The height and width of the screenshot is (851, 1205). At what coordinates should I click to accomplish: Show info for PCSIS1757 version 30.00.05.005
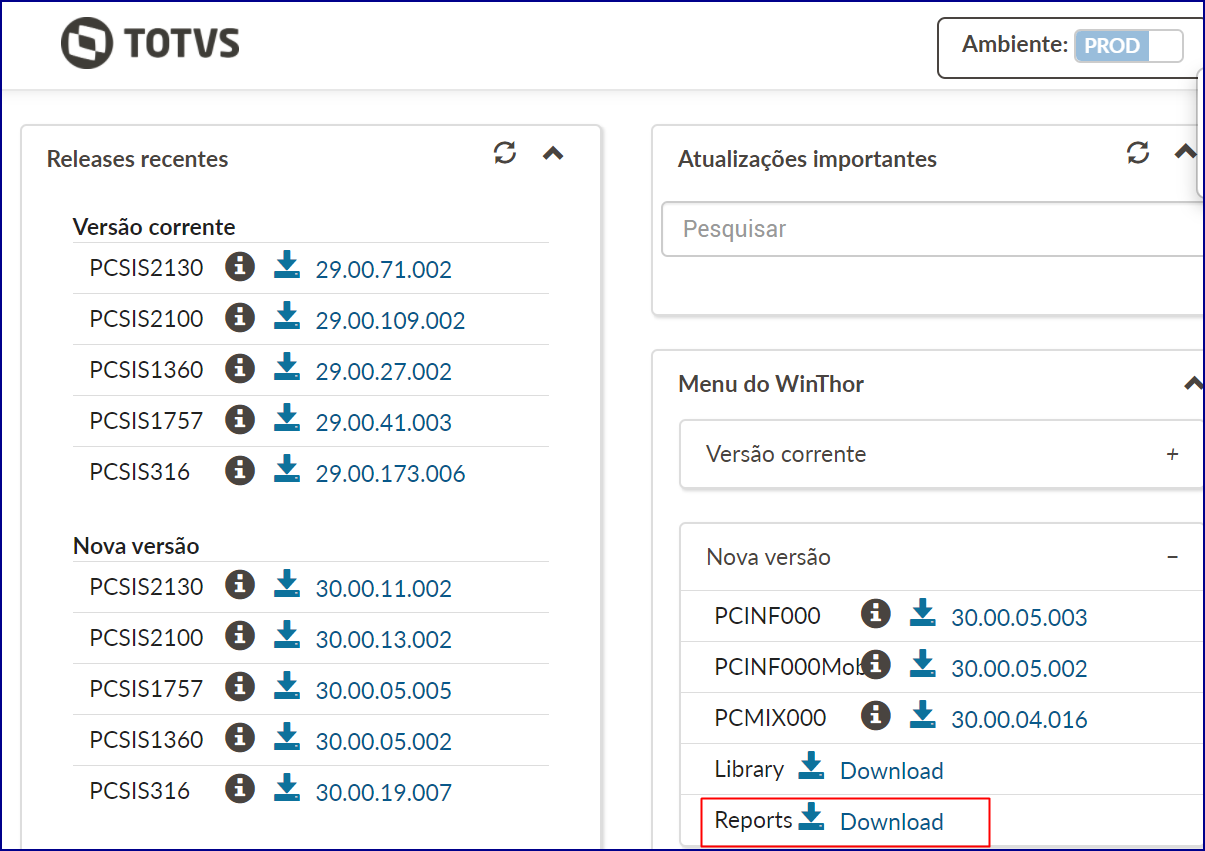[239, 687]
